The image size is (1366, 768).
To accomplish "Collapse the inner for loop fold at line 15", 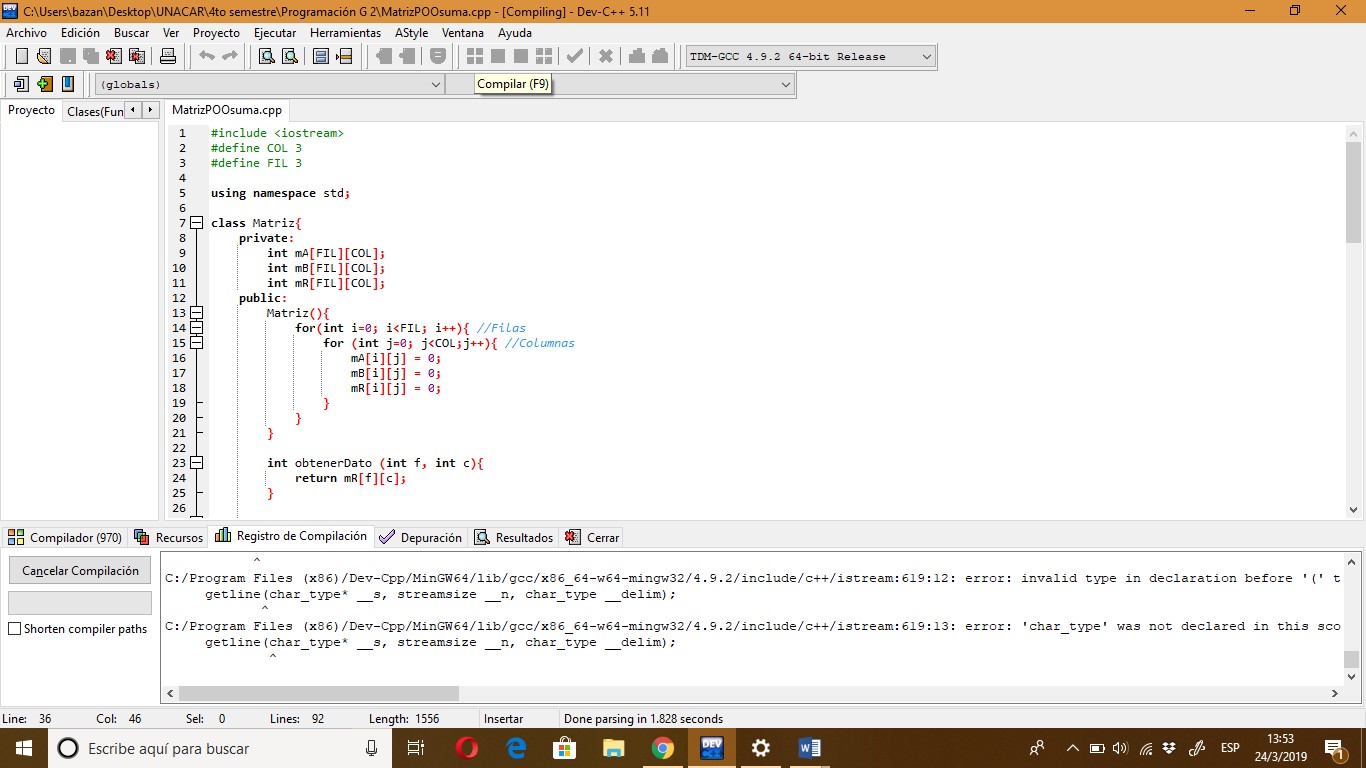I will coord(196,343).
